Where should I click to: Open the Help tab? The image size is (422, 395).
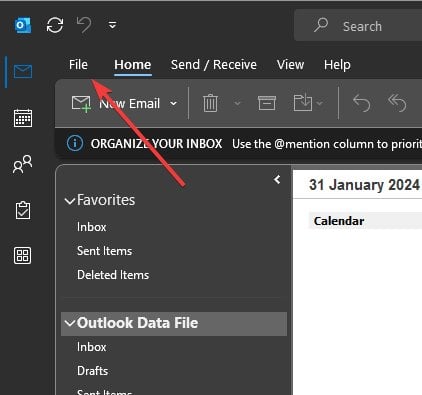click(337, 65)
